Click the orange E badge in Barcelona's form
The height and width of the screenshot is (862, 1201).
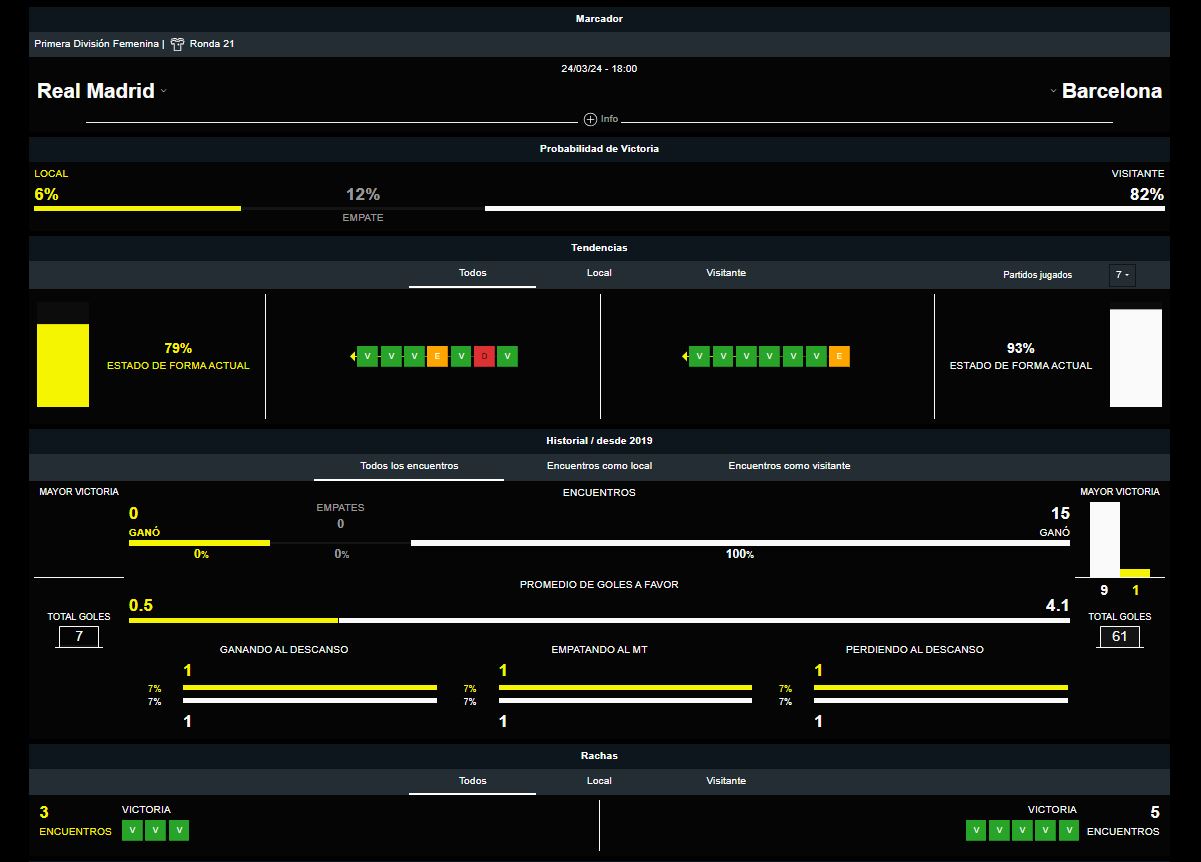coord(839,356)
